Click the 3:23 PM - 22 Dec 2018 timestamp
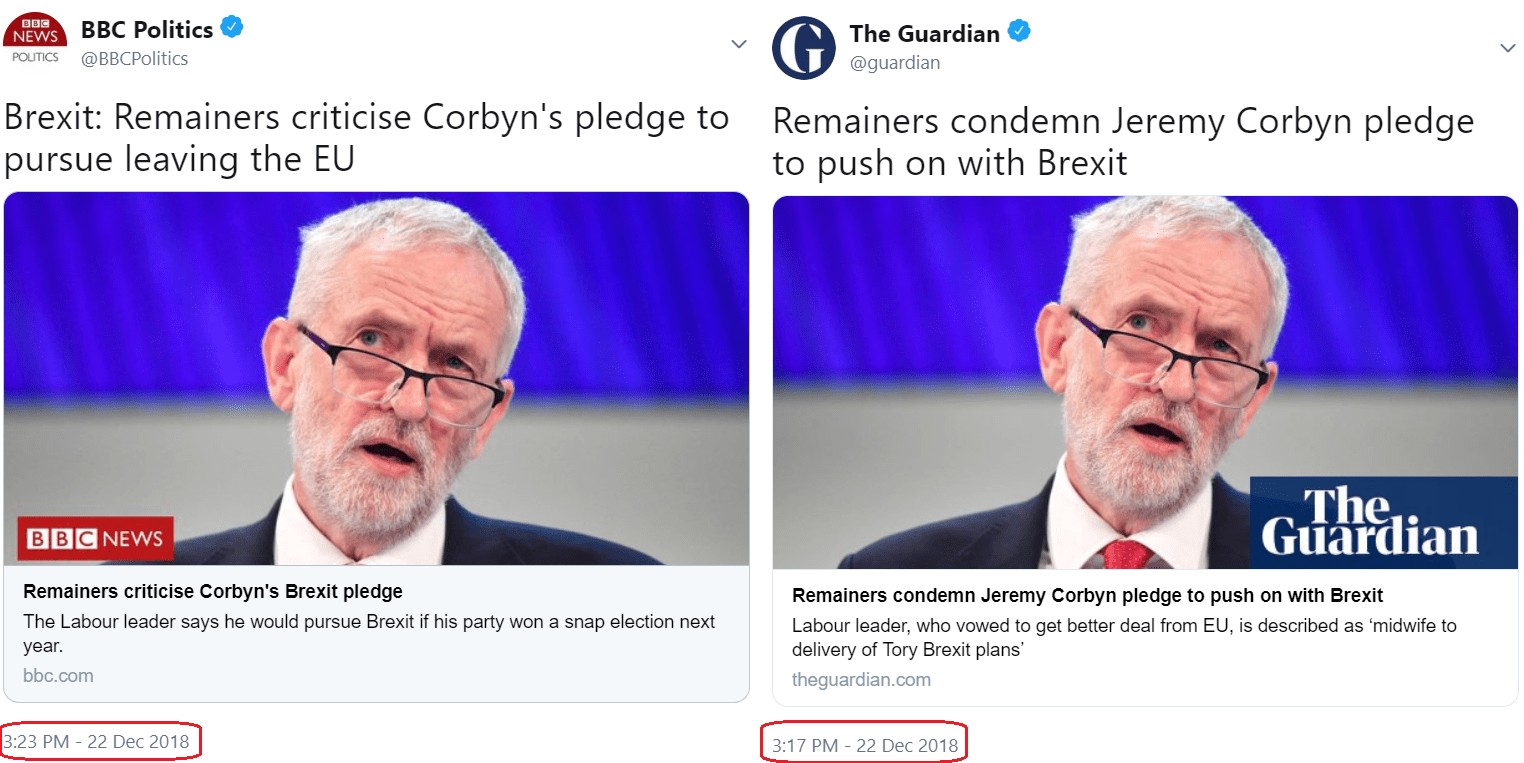The width and height of the screenshot is (1524, 763). pos(95,742)
